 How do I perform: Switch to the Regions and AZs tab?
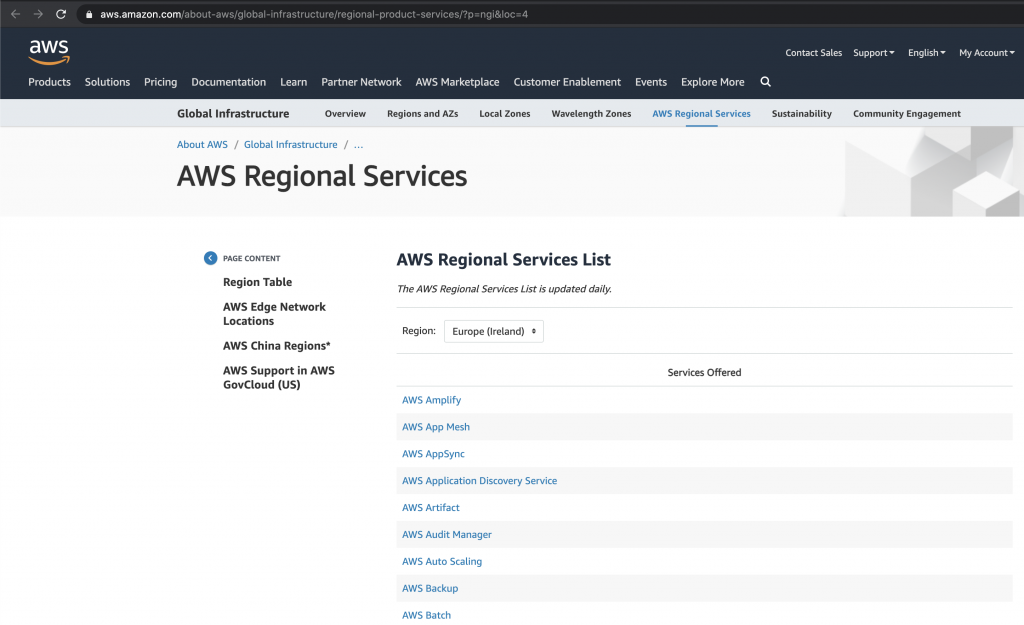(422, 113)
